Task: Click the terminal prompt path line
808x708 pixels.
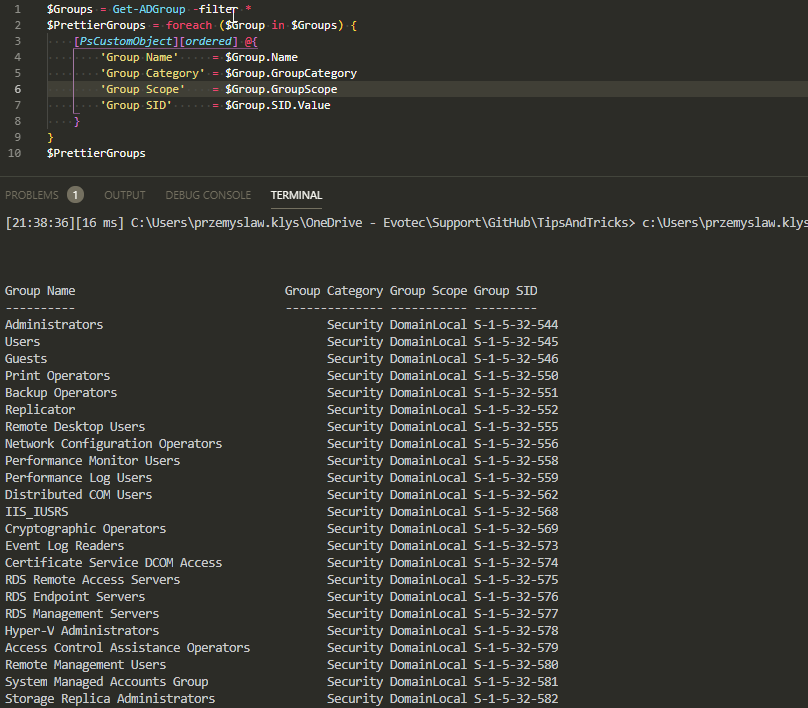Action: (400, 222)
